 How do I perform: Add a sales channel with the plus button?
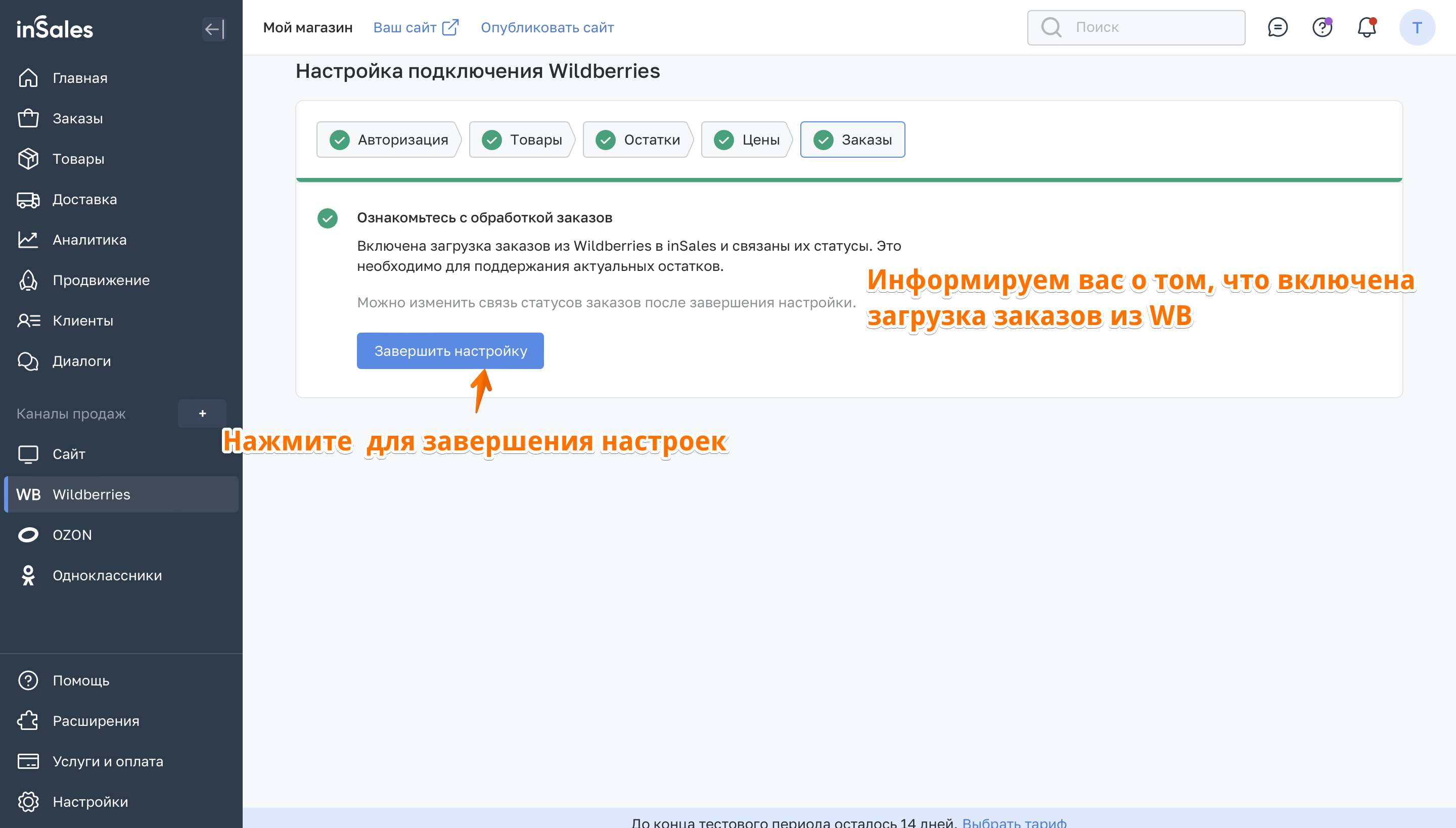(202, 413)
